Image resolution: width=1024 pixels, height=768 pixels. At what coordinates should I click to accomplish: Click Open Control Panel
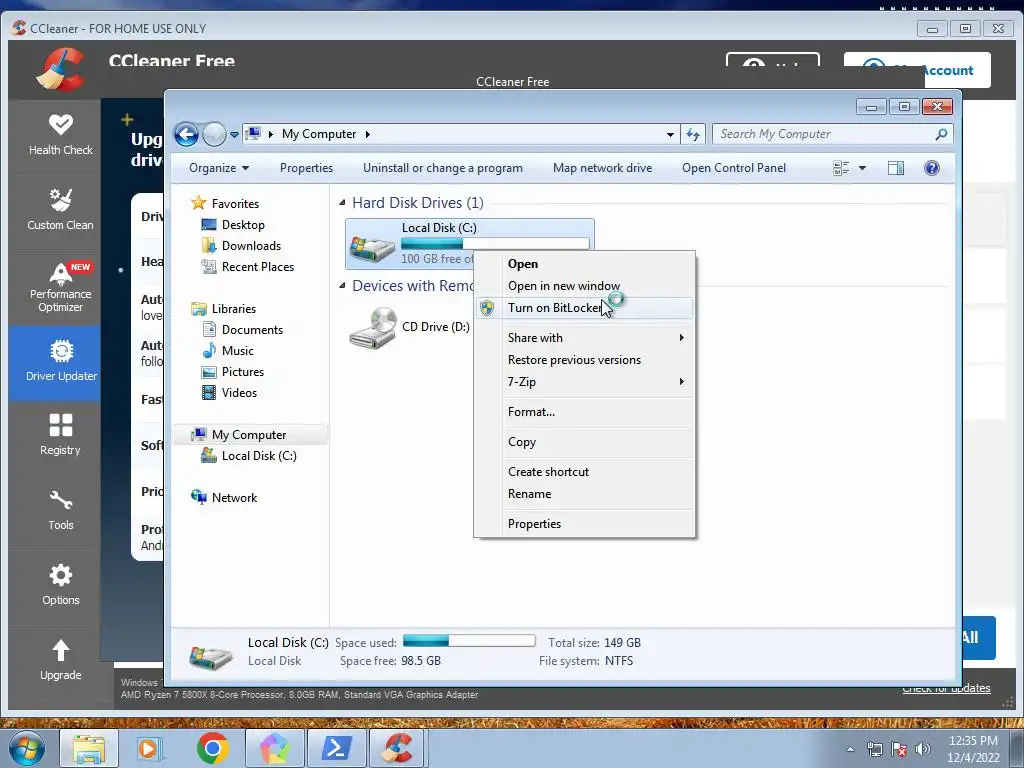pyautogui.click(x=734, y=168)
